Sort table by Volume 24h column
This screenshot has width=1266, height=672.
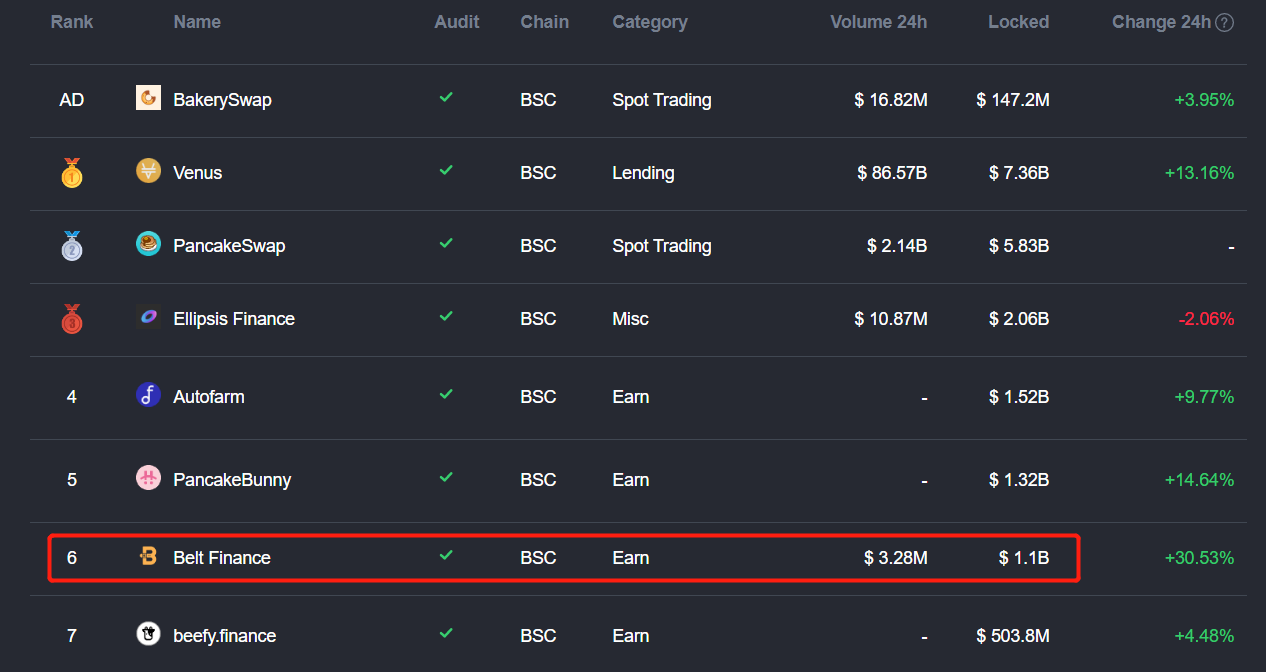pyautogui.click(x=878, y=22)
